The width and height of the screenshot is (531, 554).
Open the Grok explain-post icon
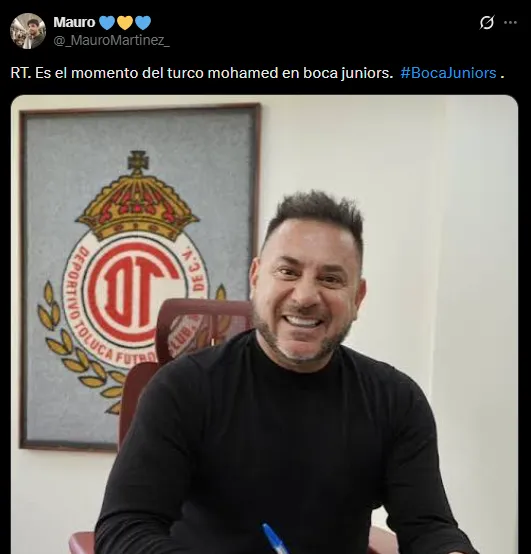[x=487, y=23]
